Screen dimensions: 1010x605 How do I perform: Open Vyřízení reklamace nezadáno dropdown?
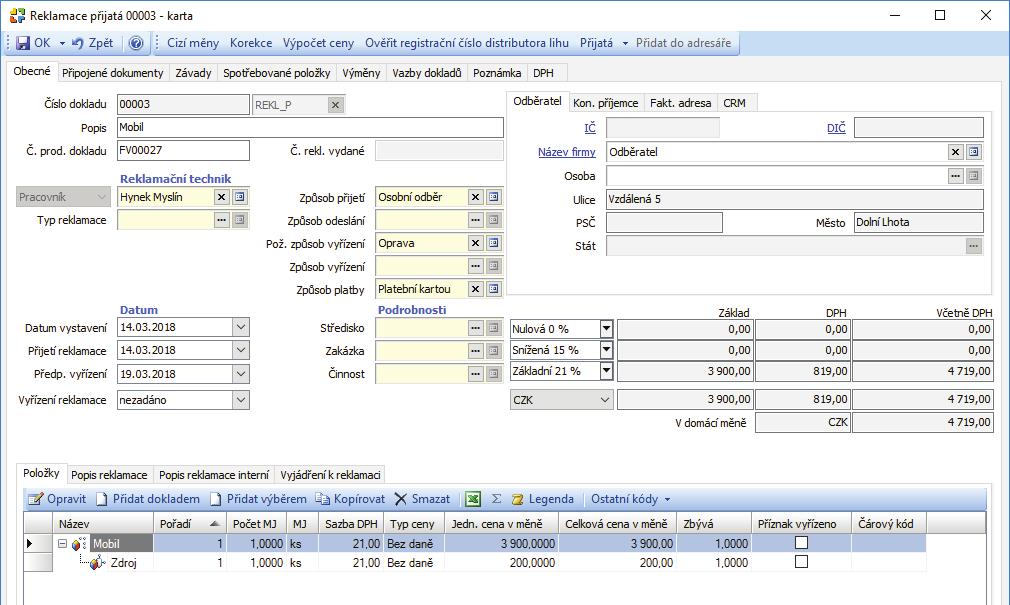[x=240, y=400]
